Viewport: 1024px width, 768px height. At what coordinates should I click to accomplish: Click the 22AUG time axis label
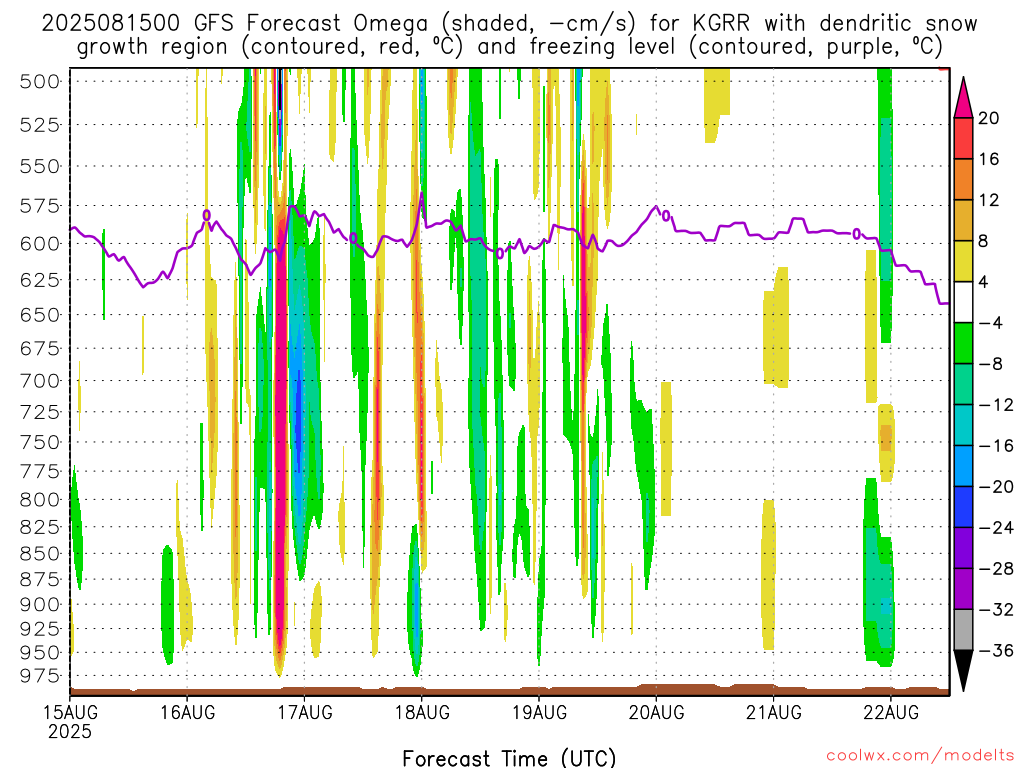(891, 712)
